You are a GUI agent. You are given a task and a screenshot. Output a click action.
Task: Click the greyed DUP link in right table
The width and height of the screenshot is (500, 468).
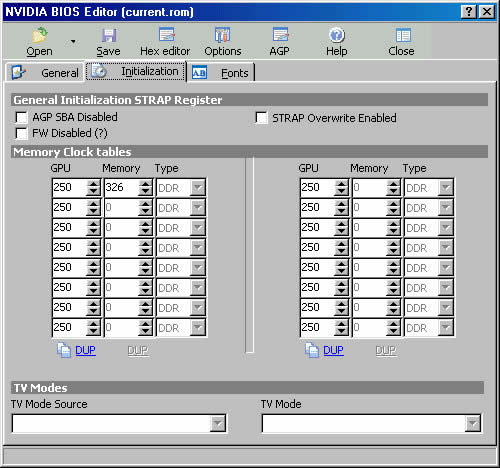coord(386,350)
